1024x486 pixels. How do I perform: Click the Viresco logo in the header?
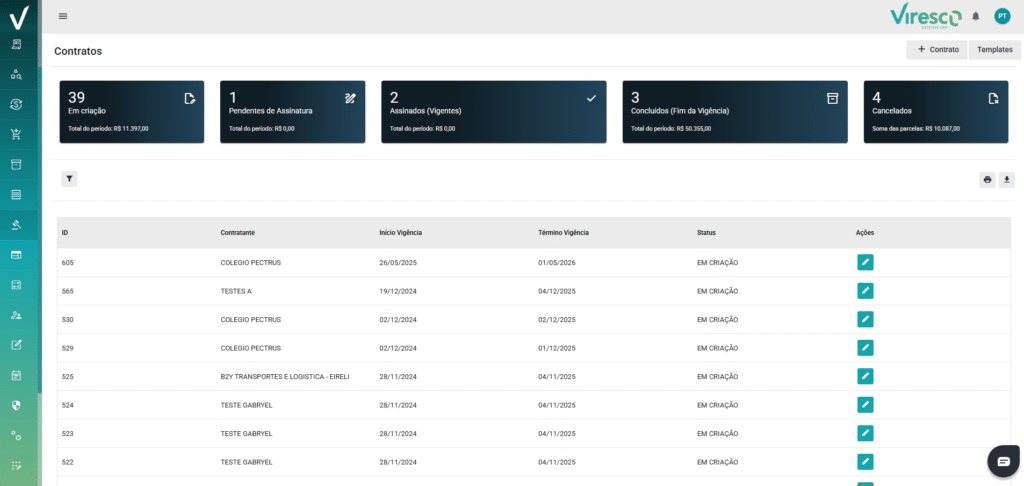(924, 16)
